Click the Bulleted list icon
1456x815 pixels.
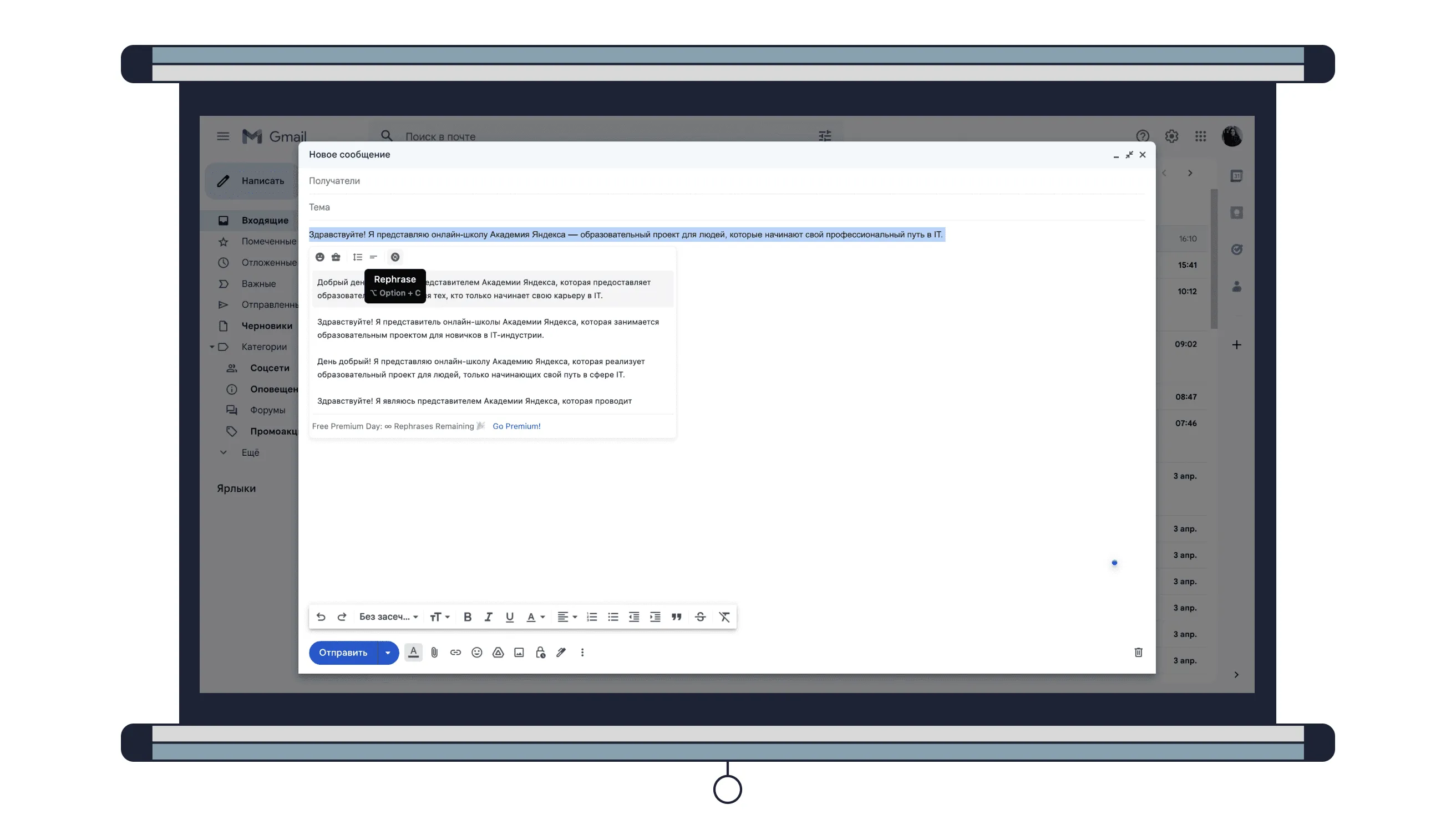pyautogui.click(x=612, y=617)
